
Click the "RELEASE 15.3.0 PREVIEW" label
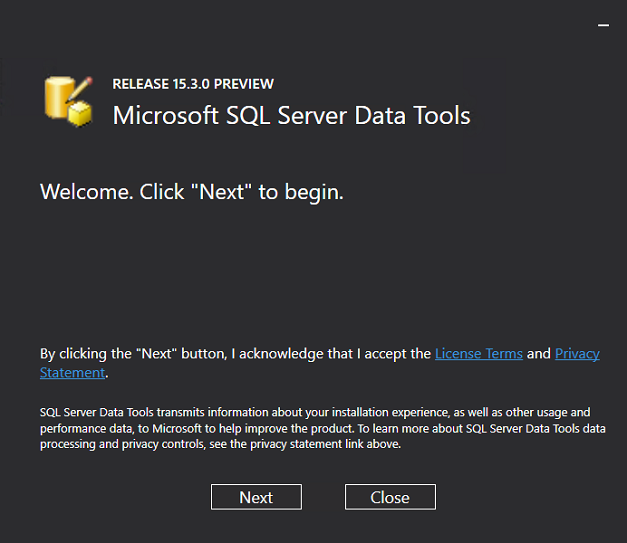pyautogui.click(x=193, y=84)
